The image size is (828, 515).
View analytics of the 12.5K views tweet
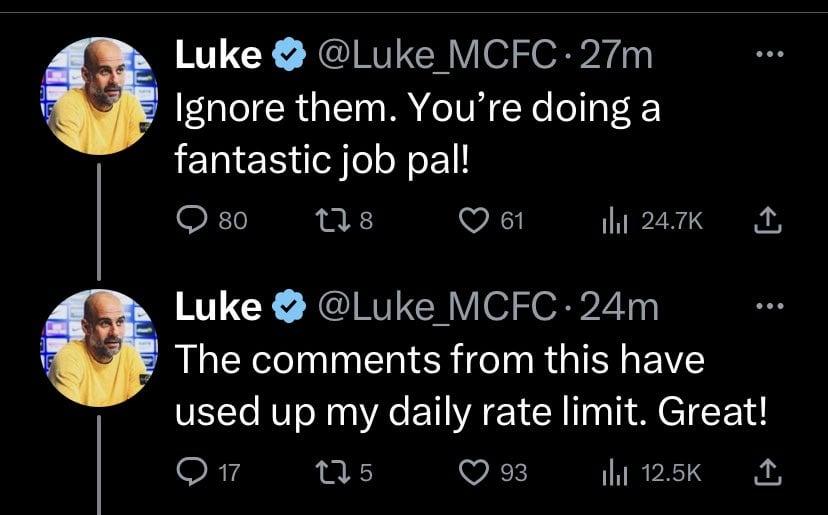pos(613,471)
